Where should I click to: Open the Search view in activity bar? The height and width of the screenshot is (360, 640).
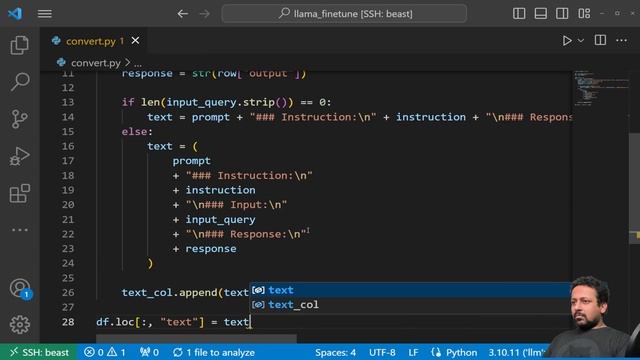tap(20, 82)
